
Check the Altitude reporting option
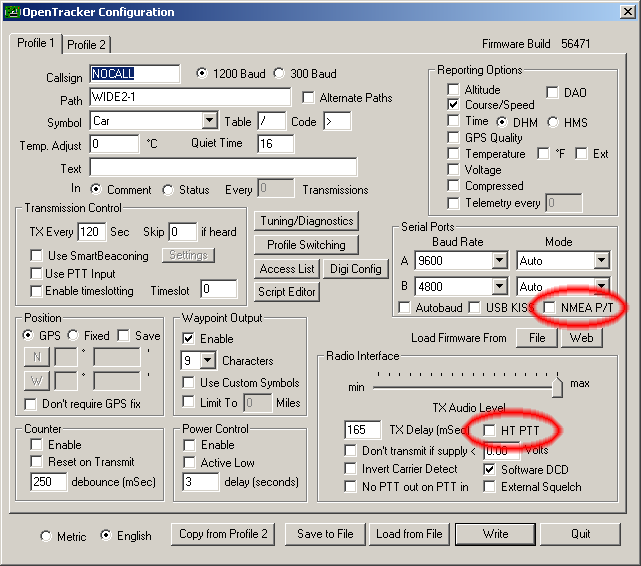pos(453,89)
